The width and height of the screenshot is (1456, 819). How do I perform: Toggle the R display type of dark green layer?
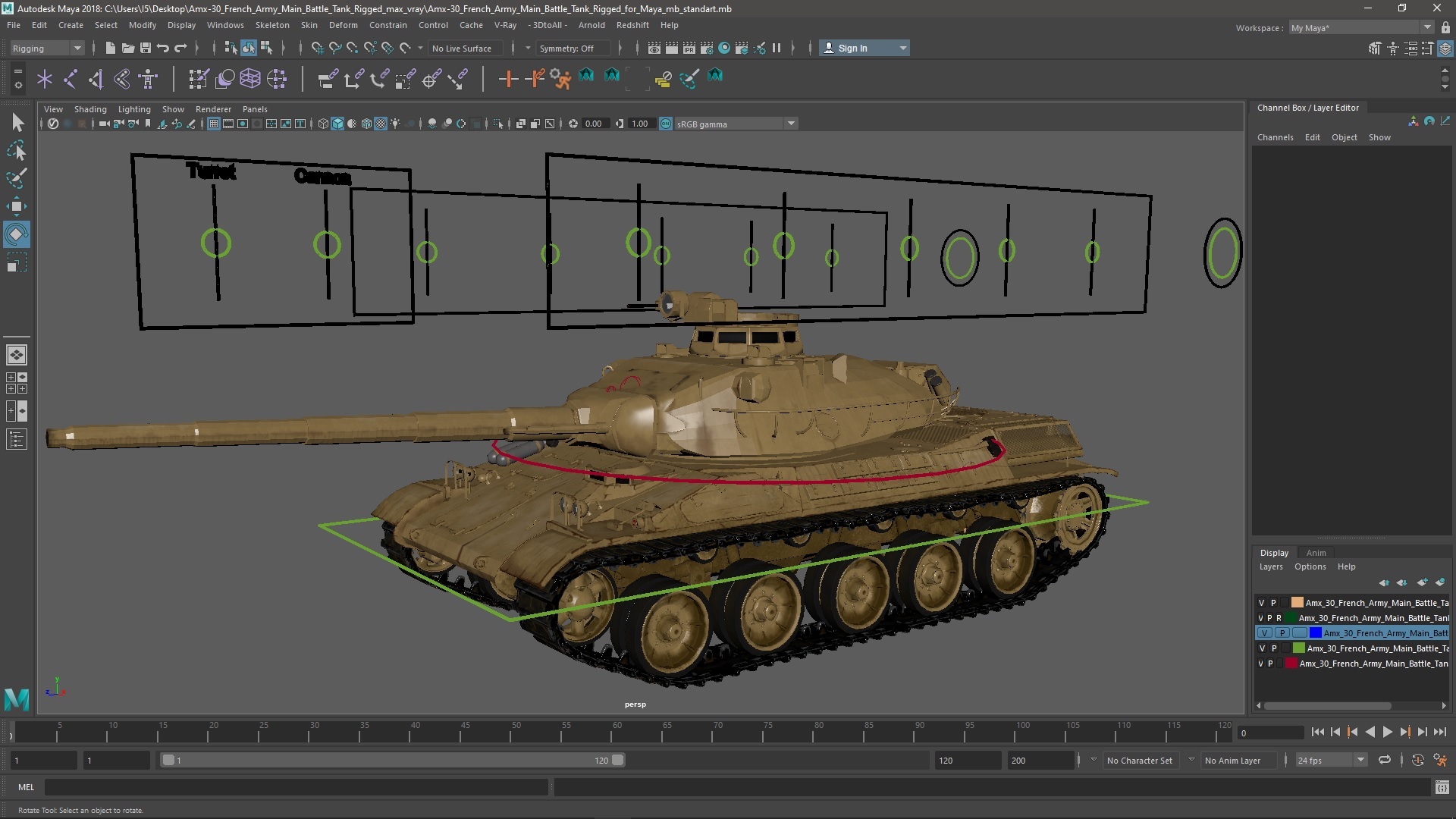coord(1279,618)
